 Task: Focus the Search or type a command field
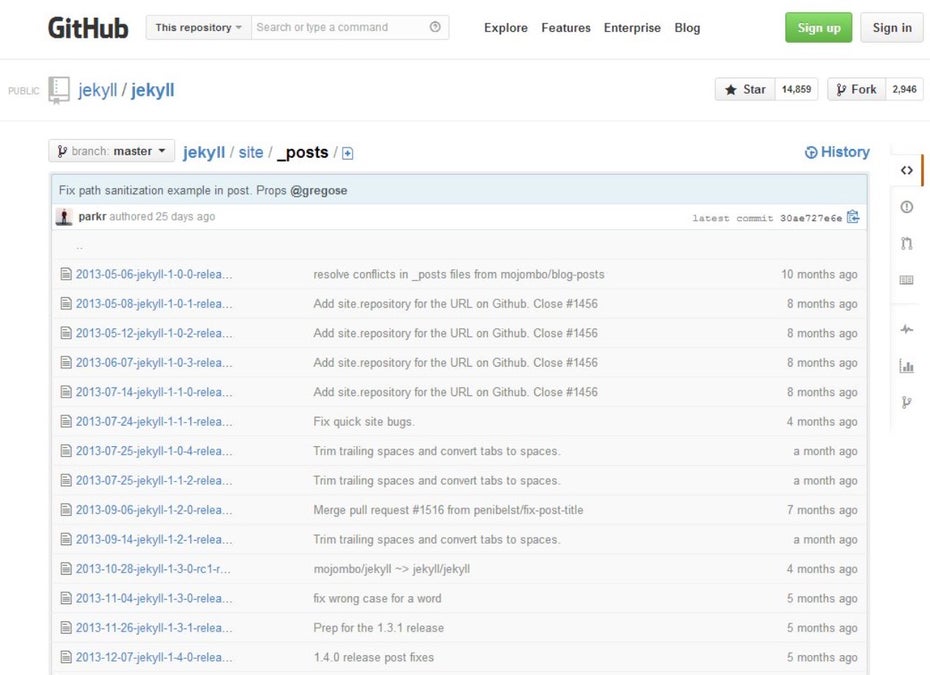pyautogui.click(x=350, y=27)
